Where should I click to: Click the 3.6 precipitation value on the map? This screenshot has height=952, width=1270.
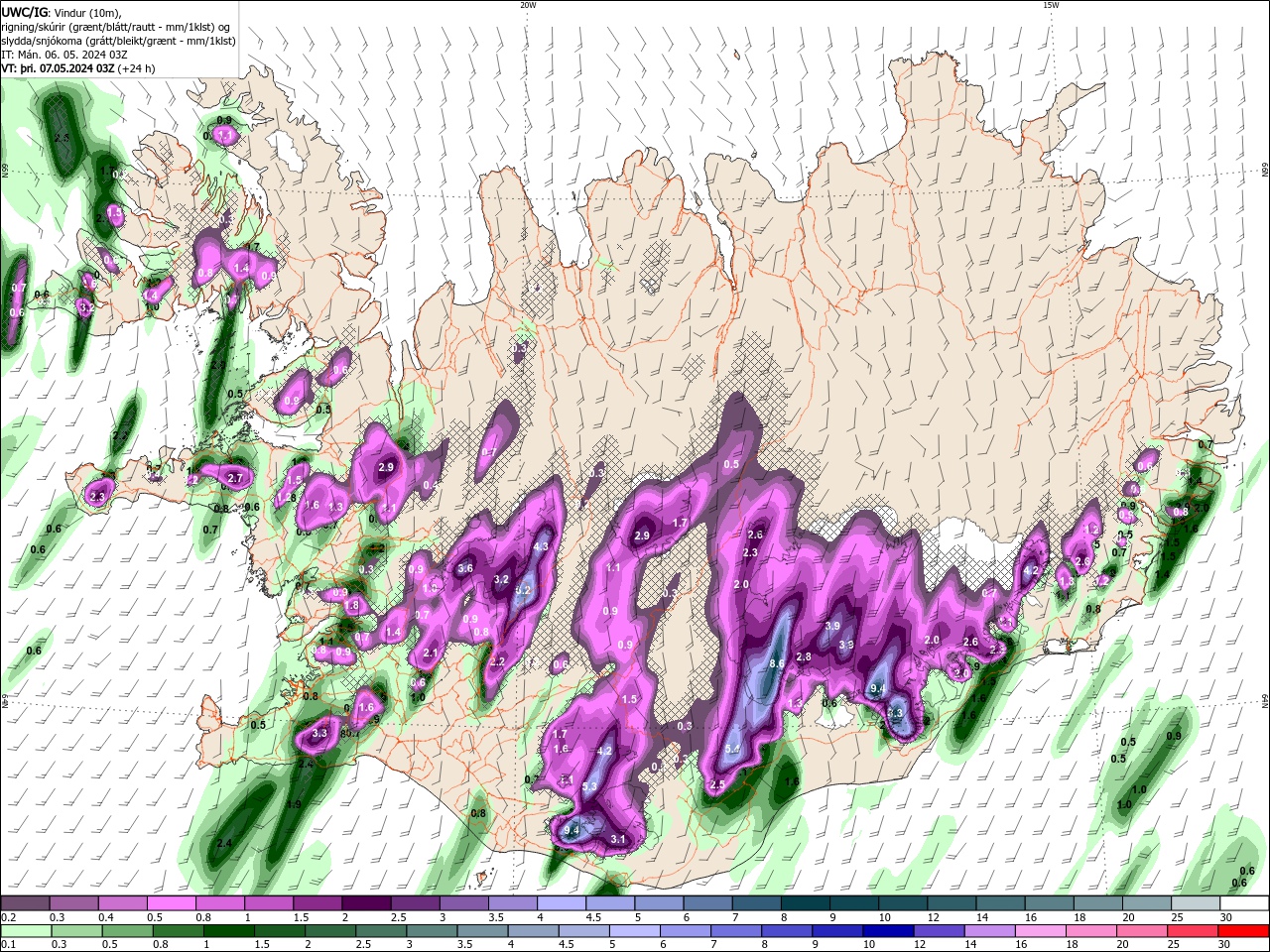[464, 569]
